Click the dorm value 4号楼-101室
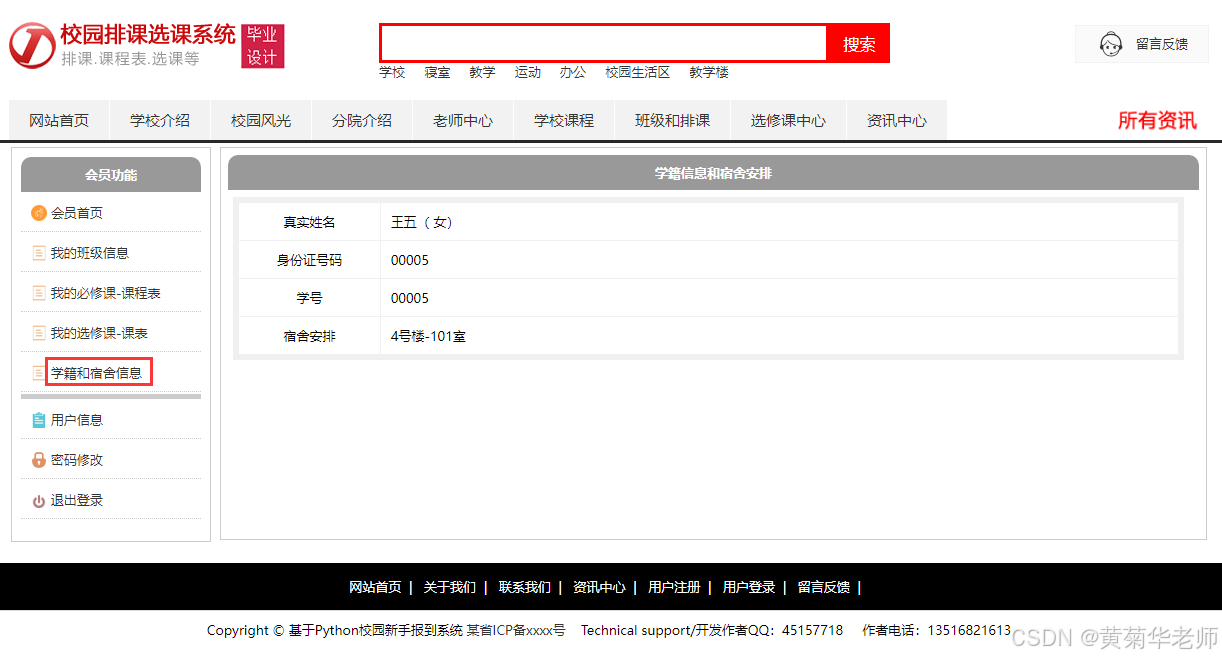This screenshot has width=1222, height=657. [x=428, y=336]
